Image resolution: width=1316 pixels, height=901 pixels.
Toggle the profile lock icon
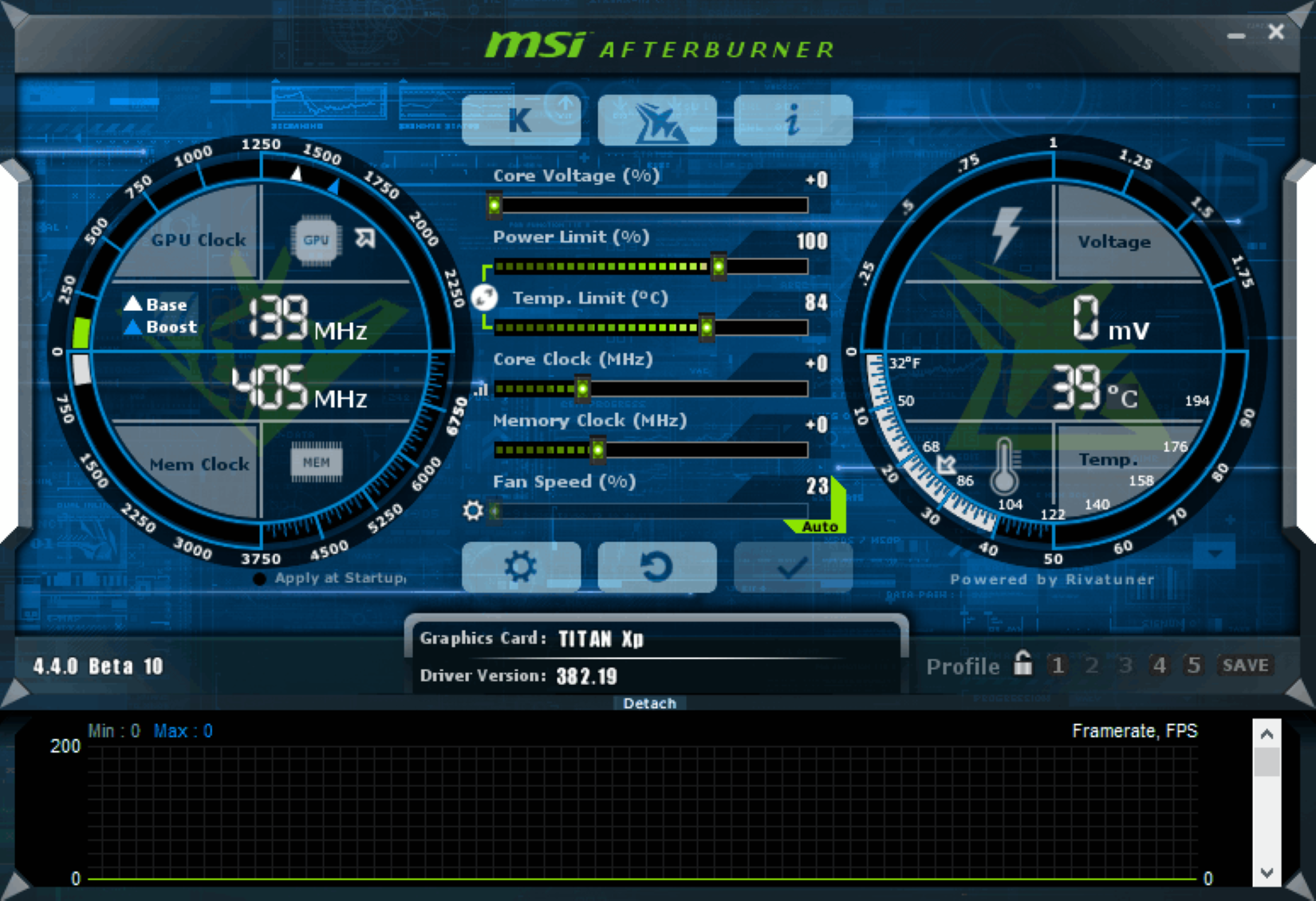click(x=1022, y=663)
